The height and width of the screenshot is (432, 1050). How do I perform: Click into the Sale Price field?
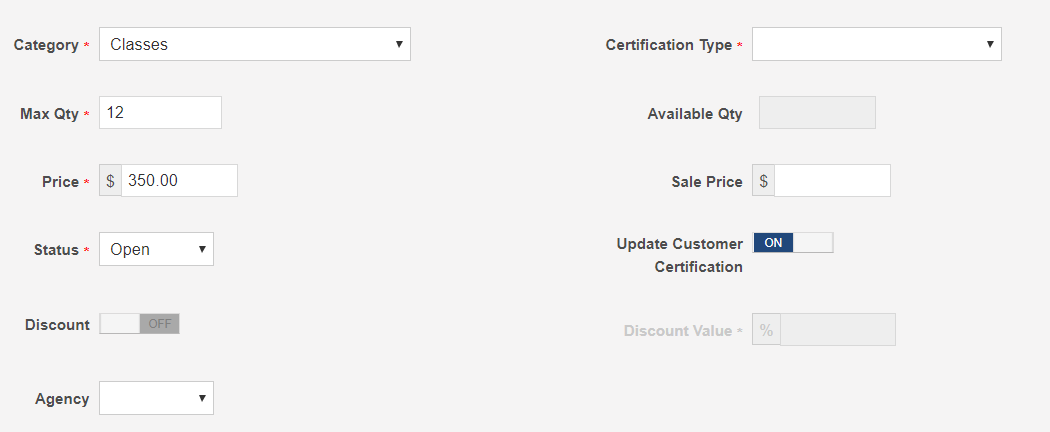click(x=832, y=181)
